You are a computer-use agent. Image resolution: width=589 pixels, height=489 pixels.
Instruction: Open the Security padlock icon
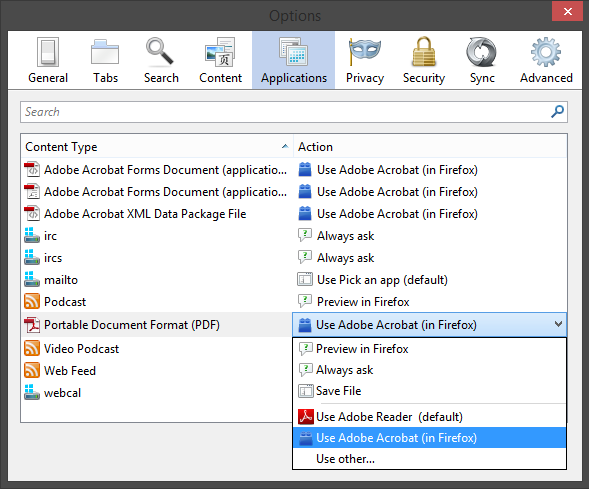click(x=424, y=51)
